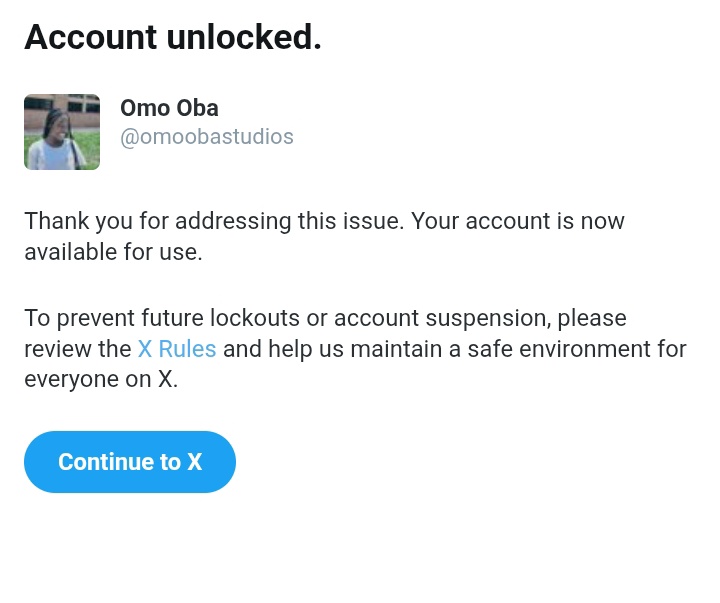This screenshot has width=720, height=603.
Task: Click the word 'Continue' on the blue button
Action: point(105,462)
